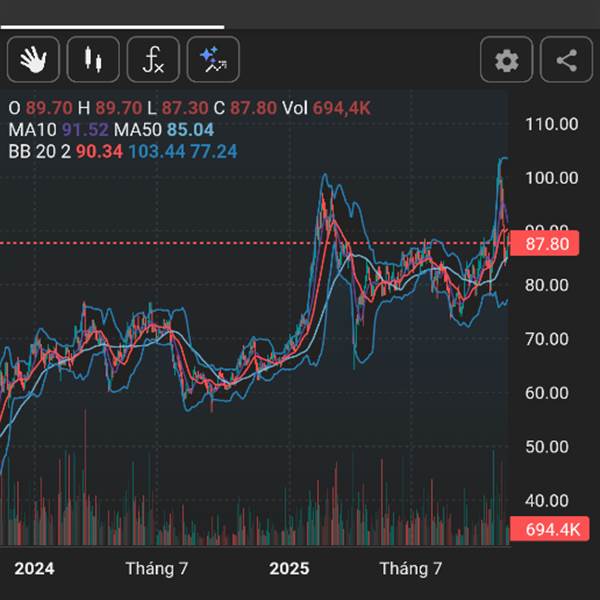The image size is (600, 600).
Task: Select the hand pan tool
Action: point(33,59)
